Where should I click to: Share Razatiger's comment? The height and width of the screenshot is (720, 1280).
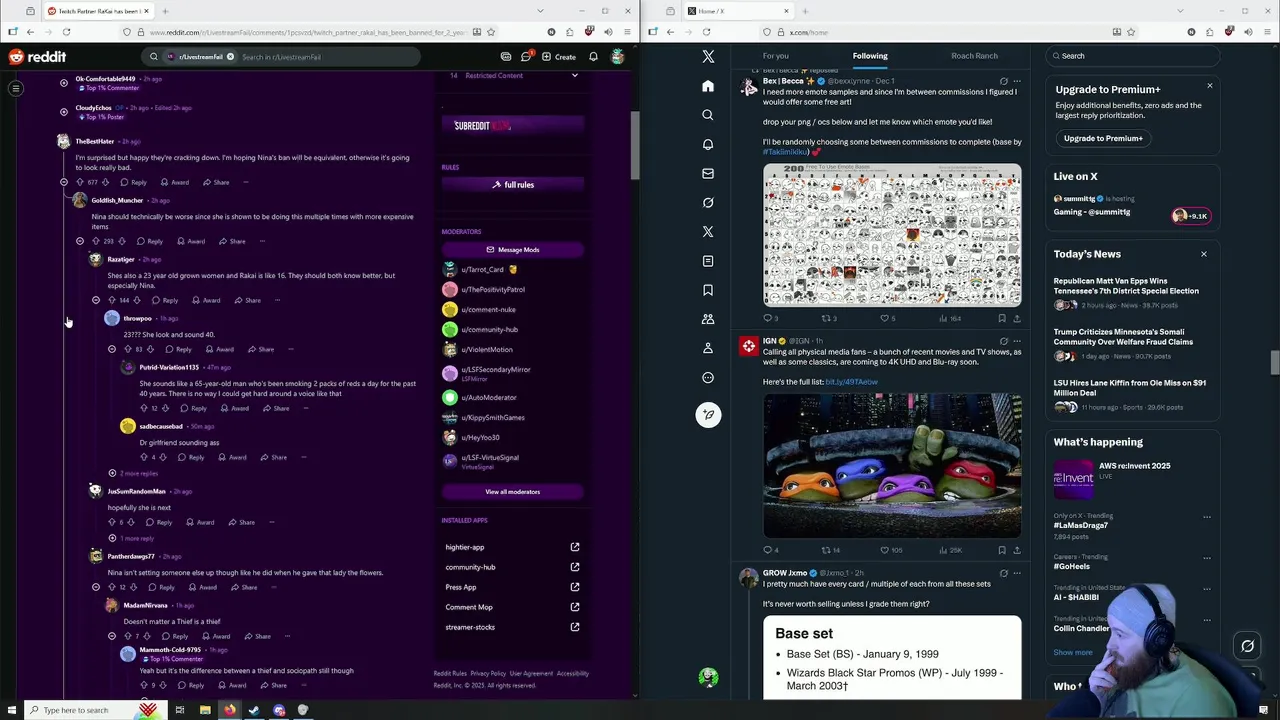pos(248,300)
